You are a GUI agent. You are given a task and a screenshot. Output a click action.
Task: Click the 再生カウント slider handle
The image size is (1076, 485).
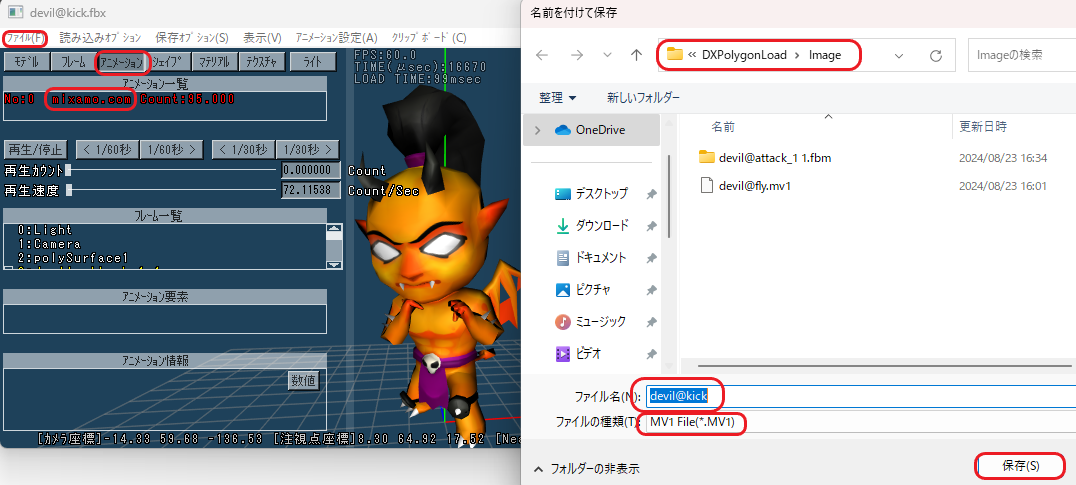click(x=68, y=170)
